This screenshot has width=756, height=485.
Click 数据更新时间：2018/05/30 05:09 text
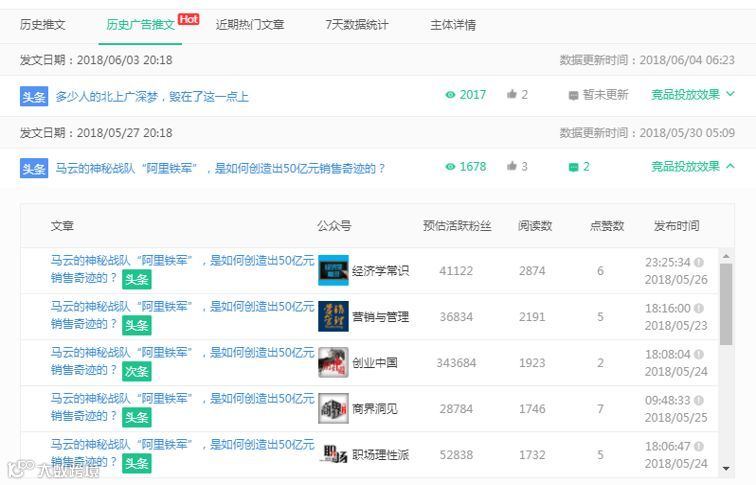pos(647,133)
